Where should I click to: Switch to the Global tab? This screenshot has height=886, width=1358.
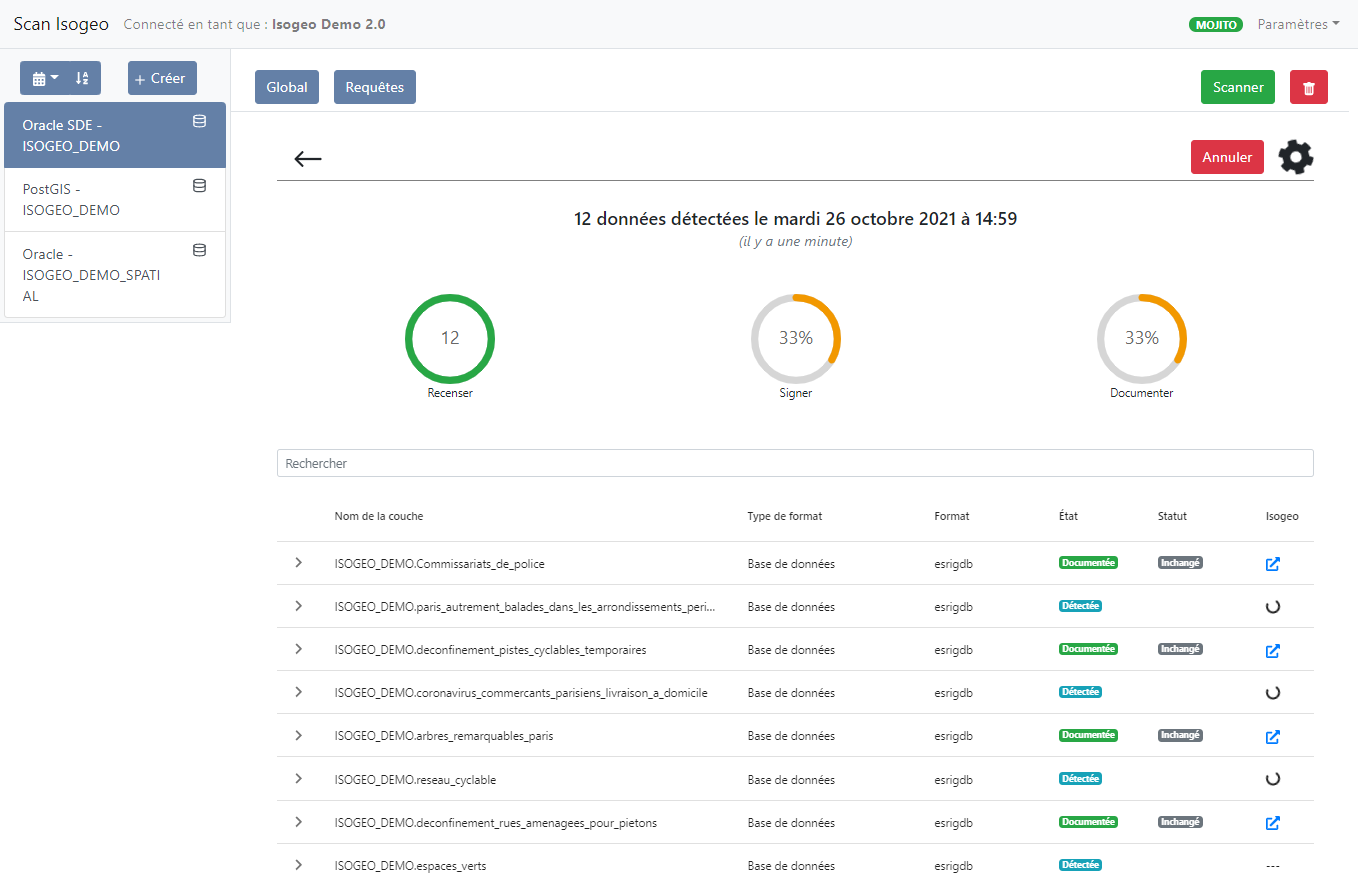point(287,87)
